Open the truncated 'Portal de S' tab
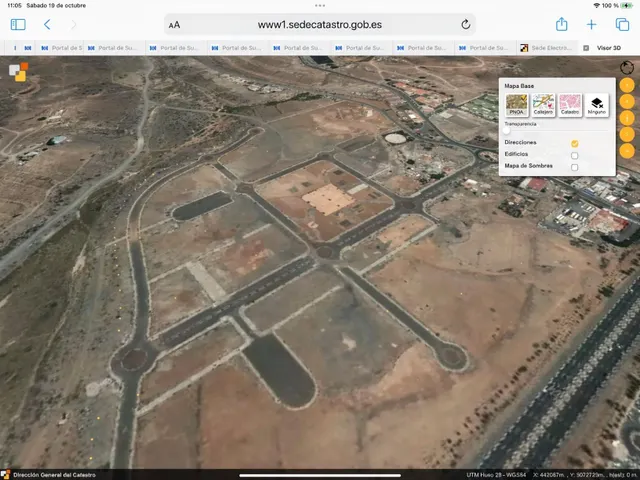The width and height of the screenshot is (640, 480). [60, 48]
